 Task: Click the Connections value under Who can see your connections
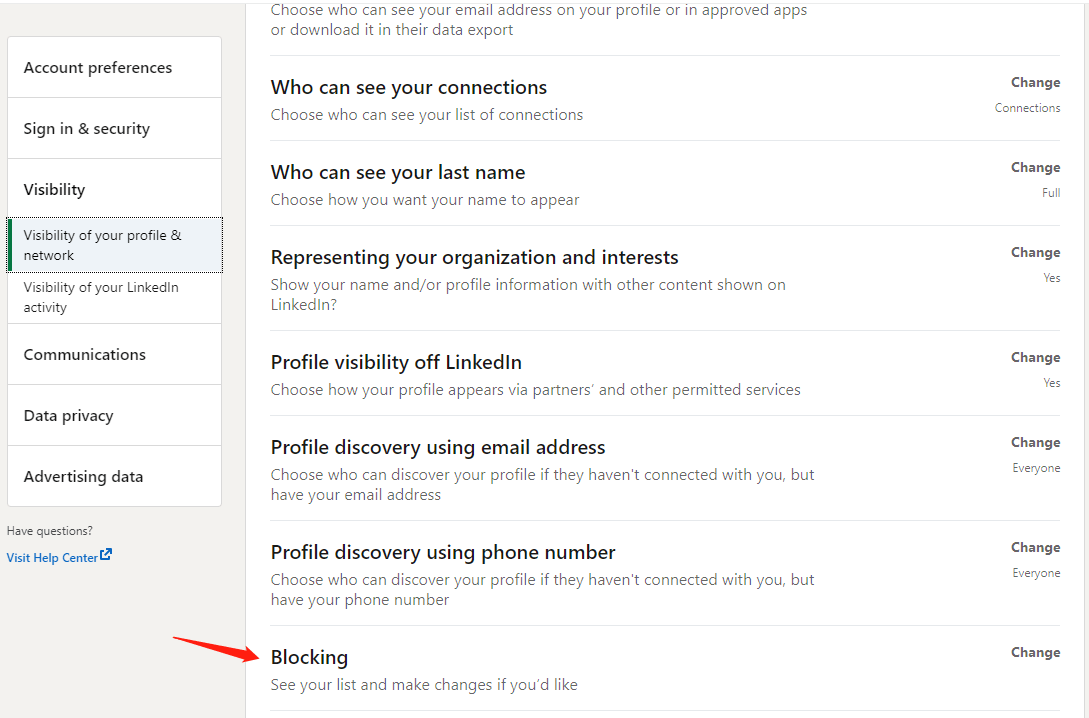click(x=1027, y=107)
